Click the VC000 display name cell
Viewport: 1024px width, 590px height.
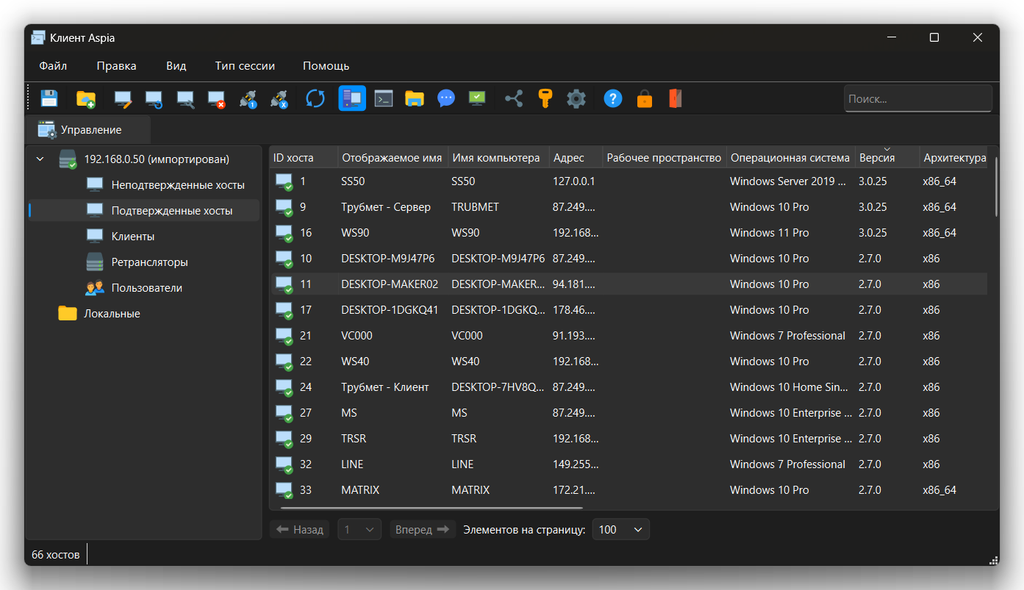click(357, 336)
